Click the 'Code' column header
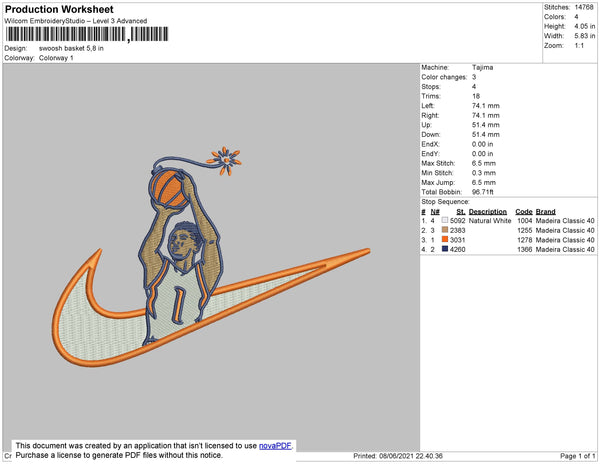The height and width of the screenshot is (464, 600). pyautogui.click(x=524, y=212)
